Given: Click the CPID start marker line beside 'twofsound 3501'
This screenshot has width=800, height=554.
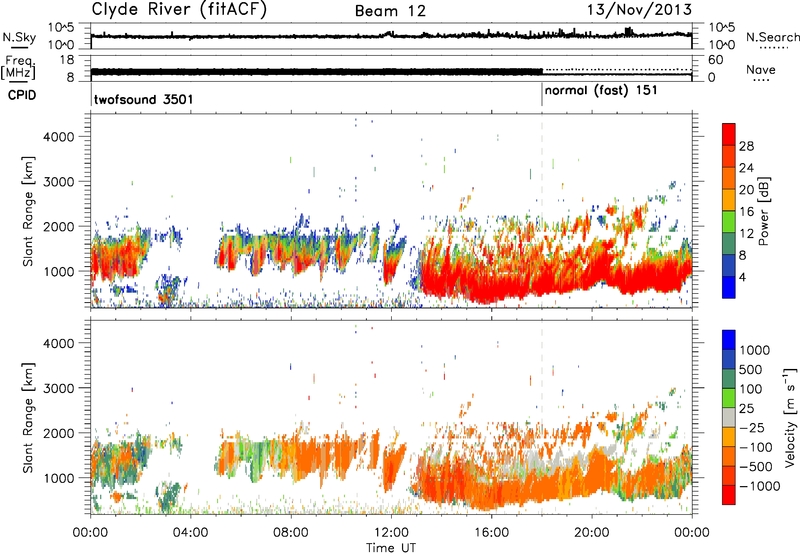Looking at the screenshot, I should [91, 94].
